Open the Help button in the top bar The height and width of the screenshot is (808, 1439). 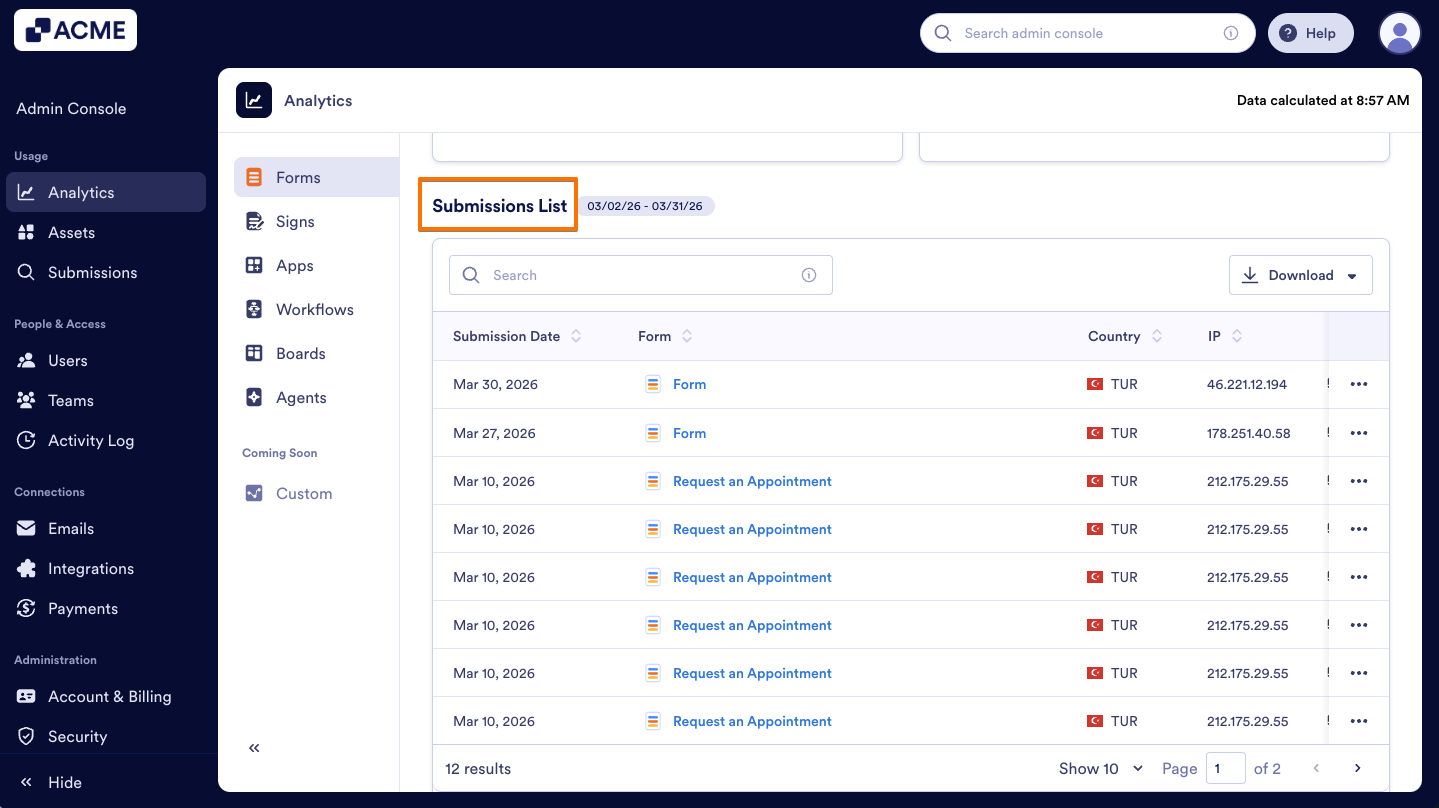1310,32
